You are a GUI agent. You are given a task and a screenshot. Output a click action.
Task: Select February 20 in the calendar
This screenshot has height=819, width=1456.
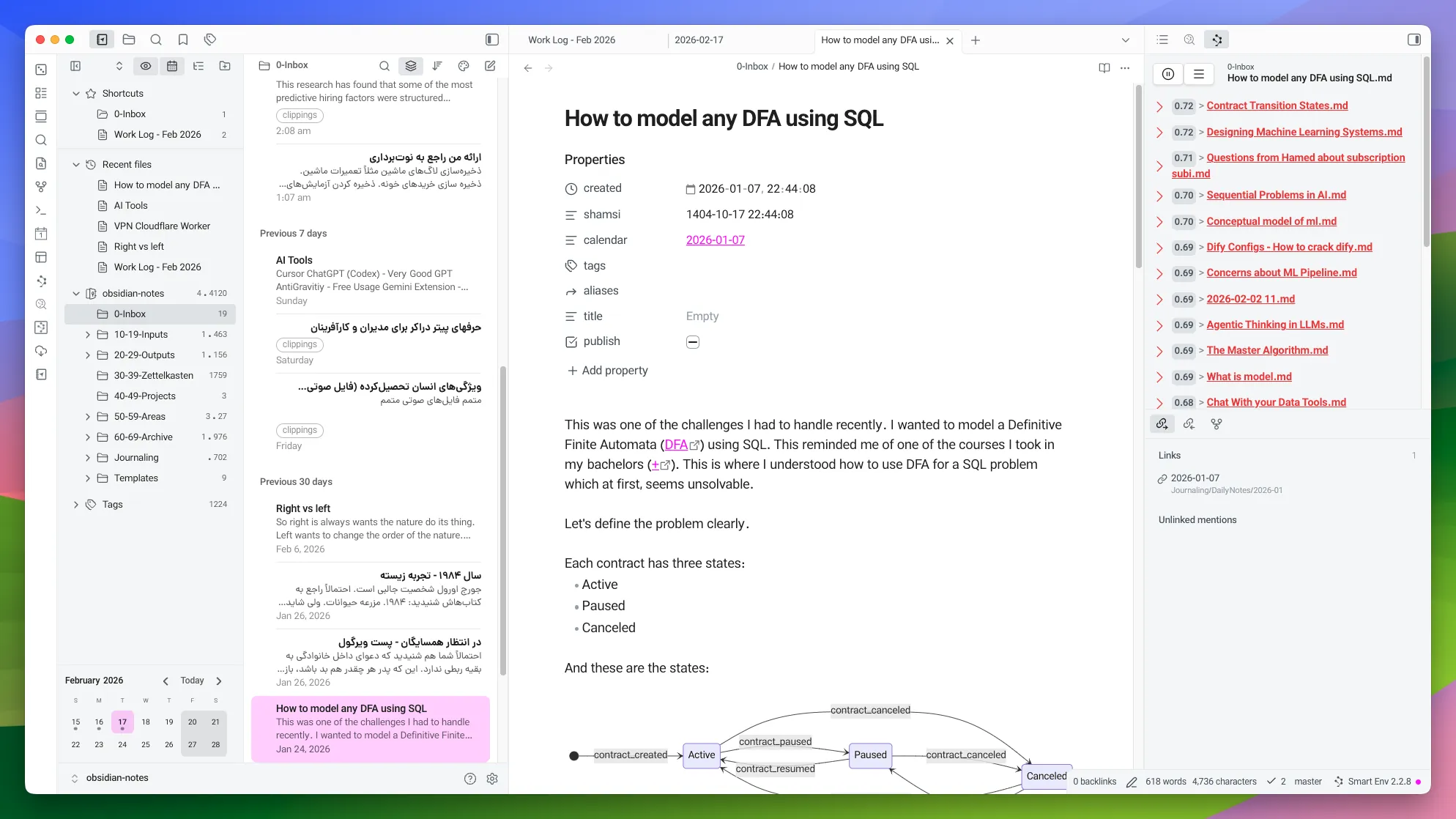pos(192,722)
